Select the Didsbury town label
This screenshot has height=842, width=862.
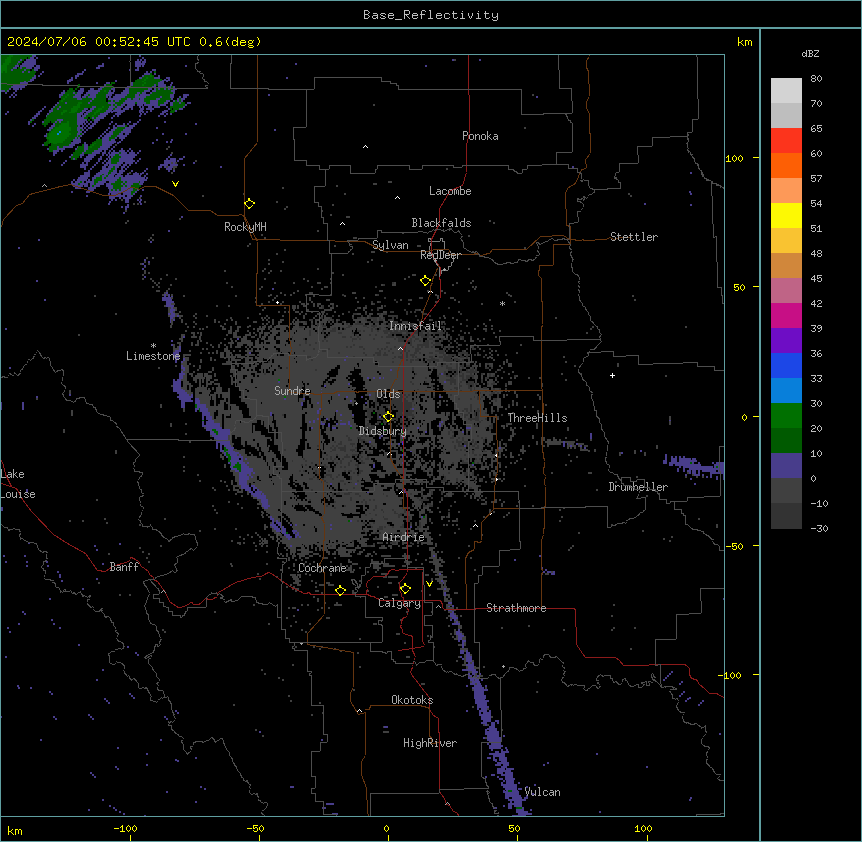383,431
